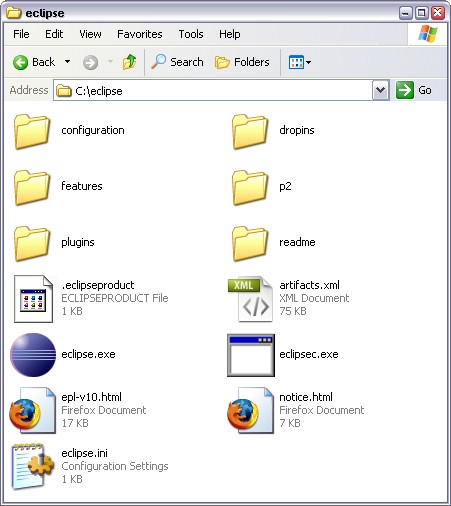The width and height of the screenshot is (451, 506).
Task: Open the address bar dropdown list
Action: (381, 90)
